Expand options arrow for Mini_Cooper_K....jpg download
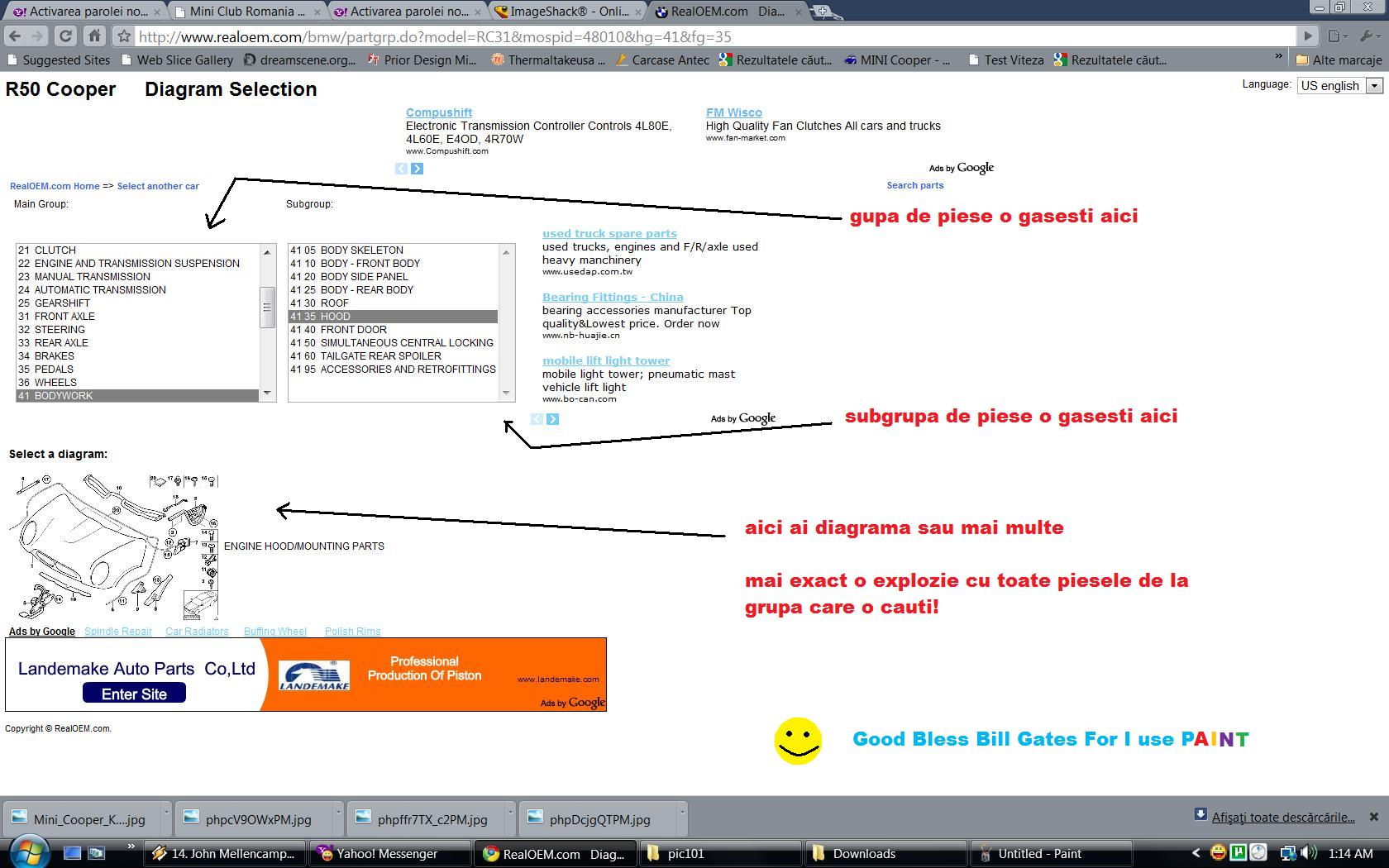Viewport: 1389px width, 868px height. point(165,814)
